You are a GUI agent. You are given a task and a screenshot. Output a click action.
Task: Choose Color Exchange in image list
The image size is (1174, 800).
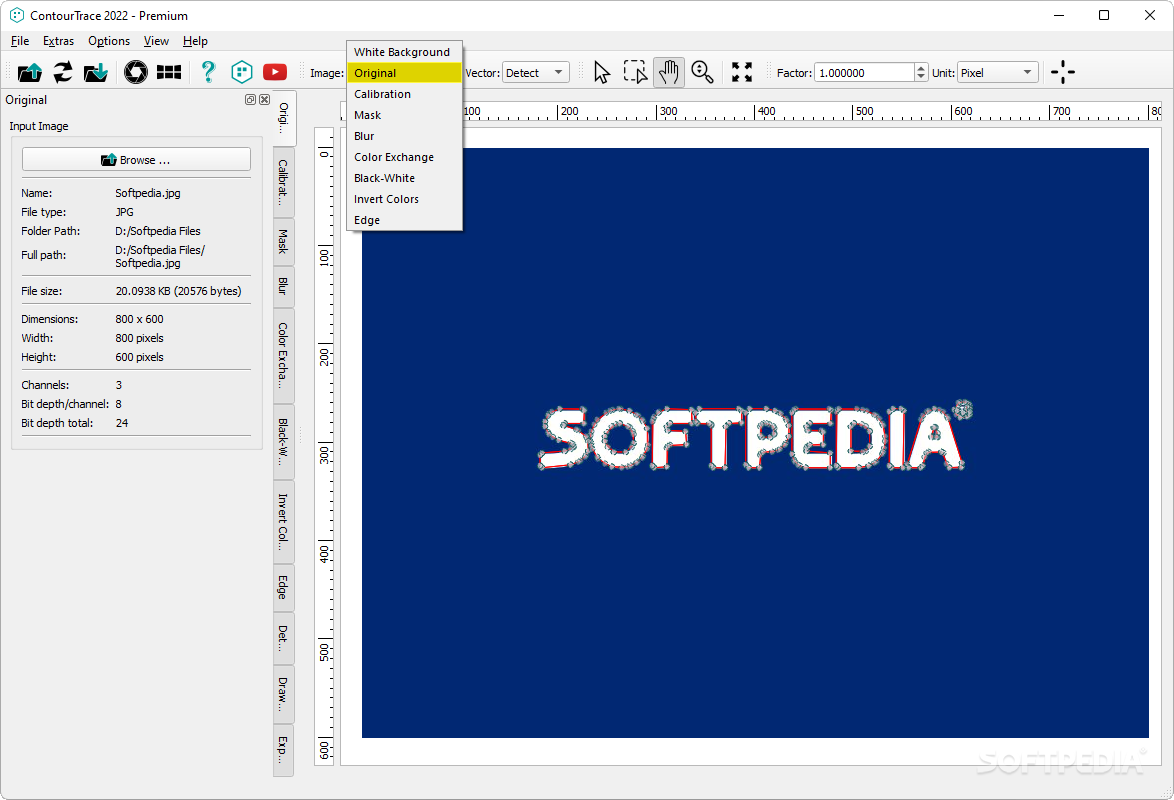(x=404, y=157)
